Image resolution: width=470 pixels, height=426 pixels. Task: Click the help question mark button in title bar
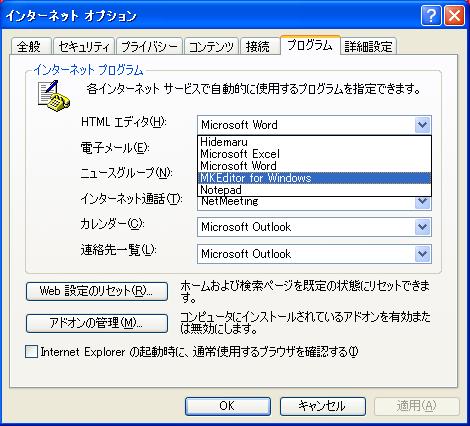431,15
